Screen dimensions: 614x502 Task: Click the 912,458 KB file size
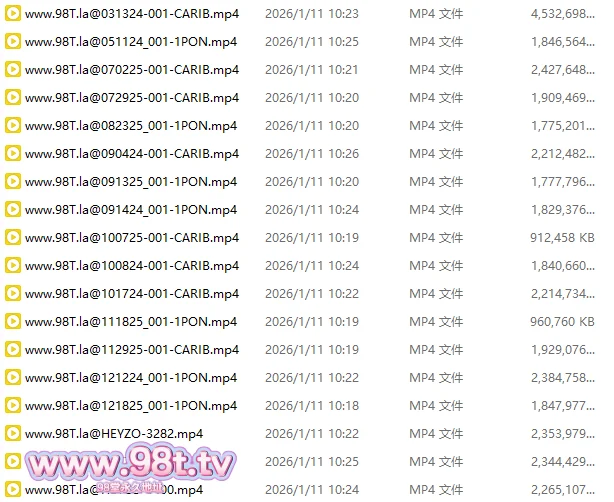click(x=562, y=238)
